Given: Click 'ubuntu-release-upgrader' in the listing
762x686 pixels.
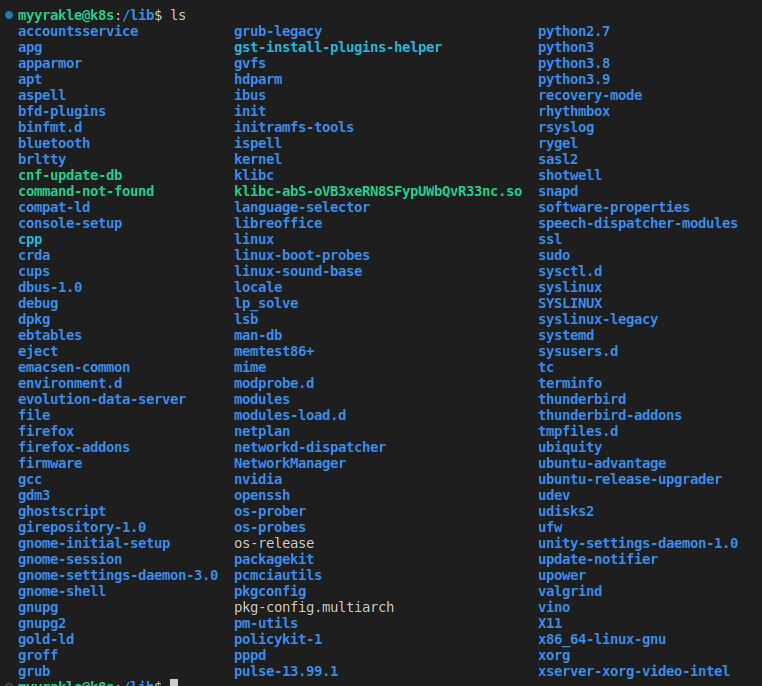Looking at the screenshot, I should pyautogui.click(x=630, y=480).
